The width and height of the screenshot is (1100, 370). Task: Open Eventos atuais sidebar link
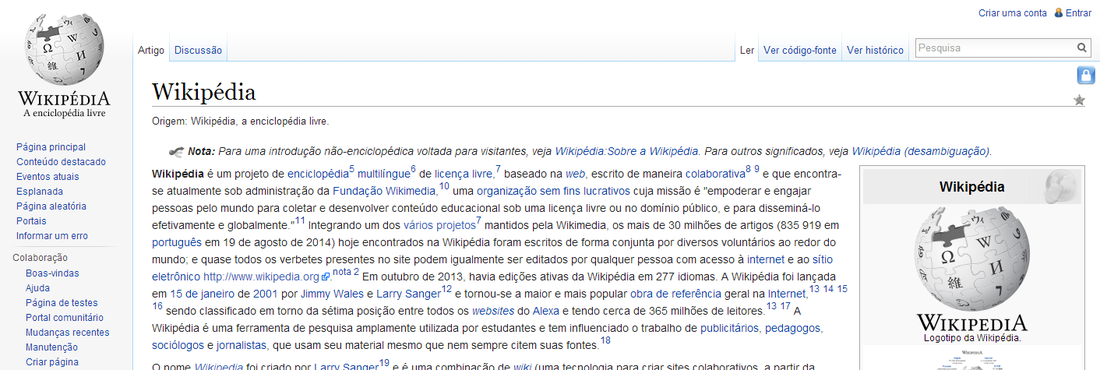(x=48, y=176)
